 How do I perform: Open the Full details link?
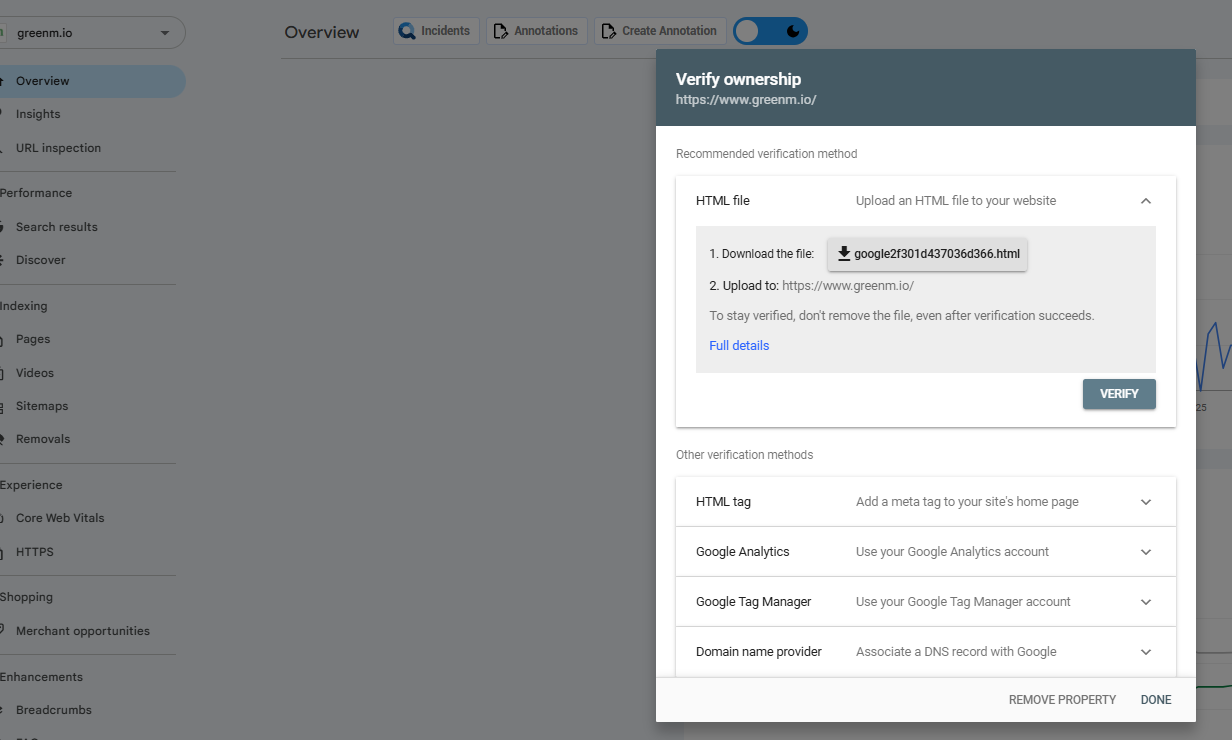[739, 346]
